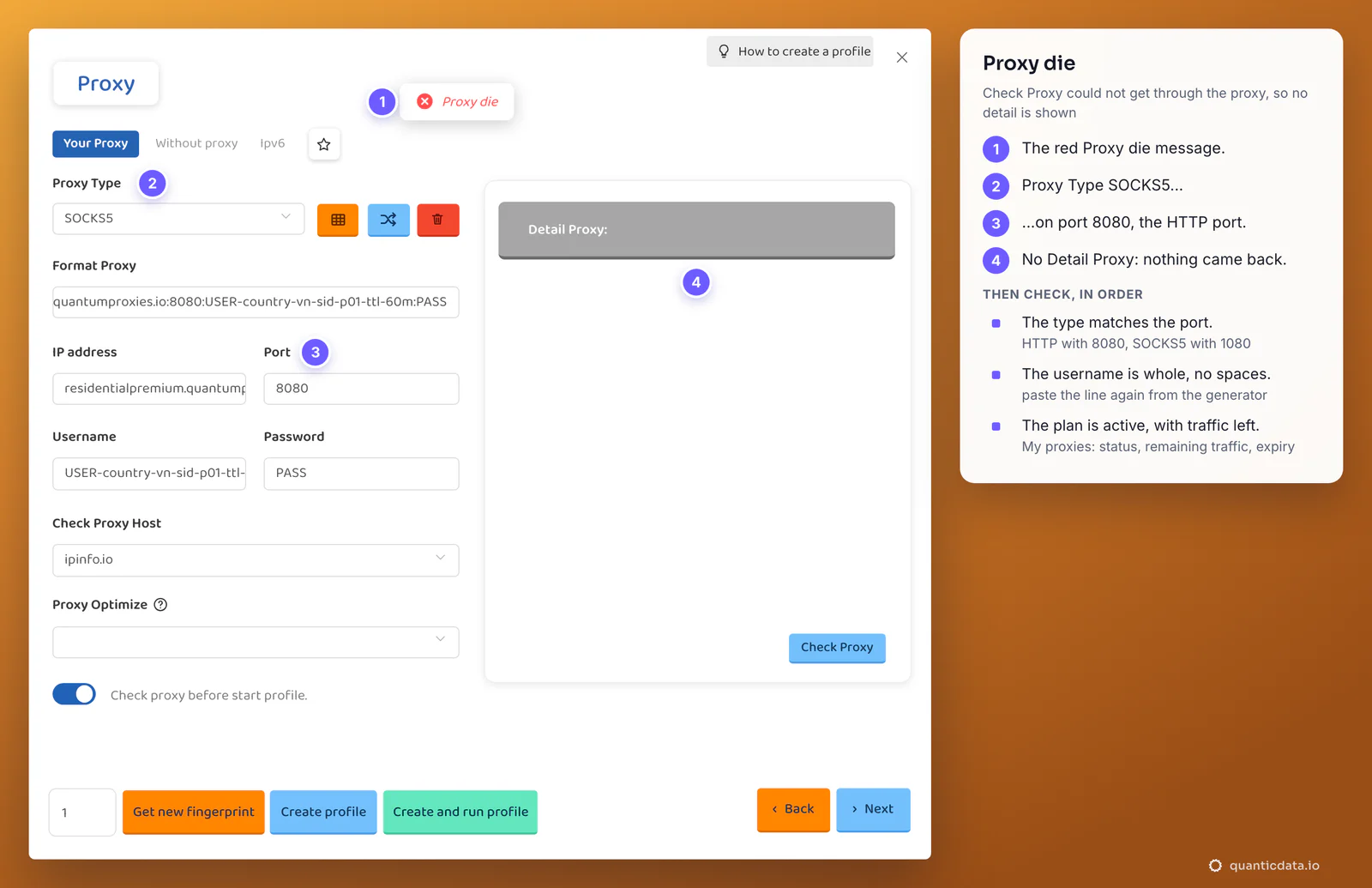Screen dimensions: 1372x888
Task: Select the Your Proxy tab
Action: point(95,143)
